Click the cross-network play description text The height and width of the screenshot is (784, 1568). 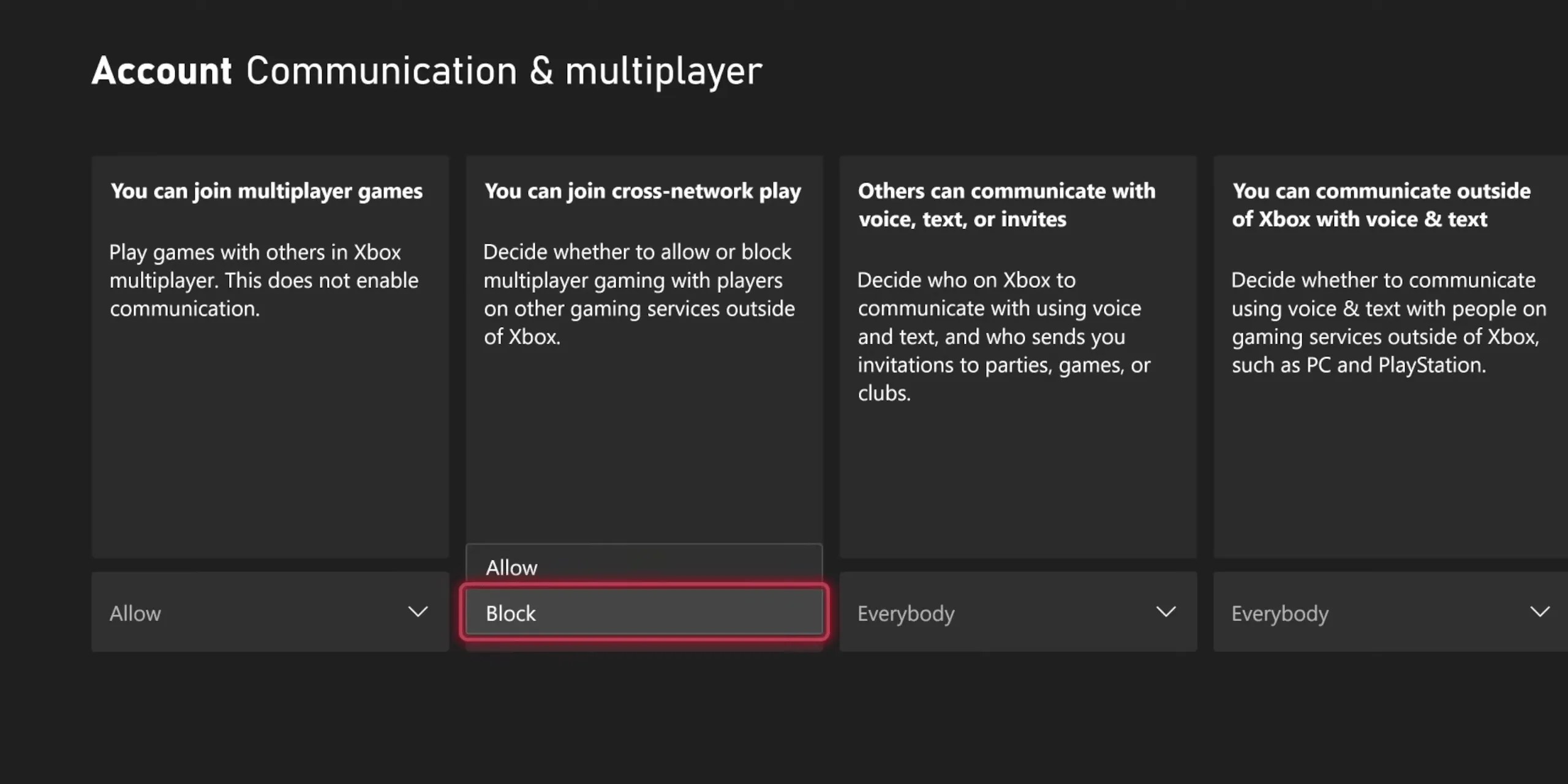[638, 294]
